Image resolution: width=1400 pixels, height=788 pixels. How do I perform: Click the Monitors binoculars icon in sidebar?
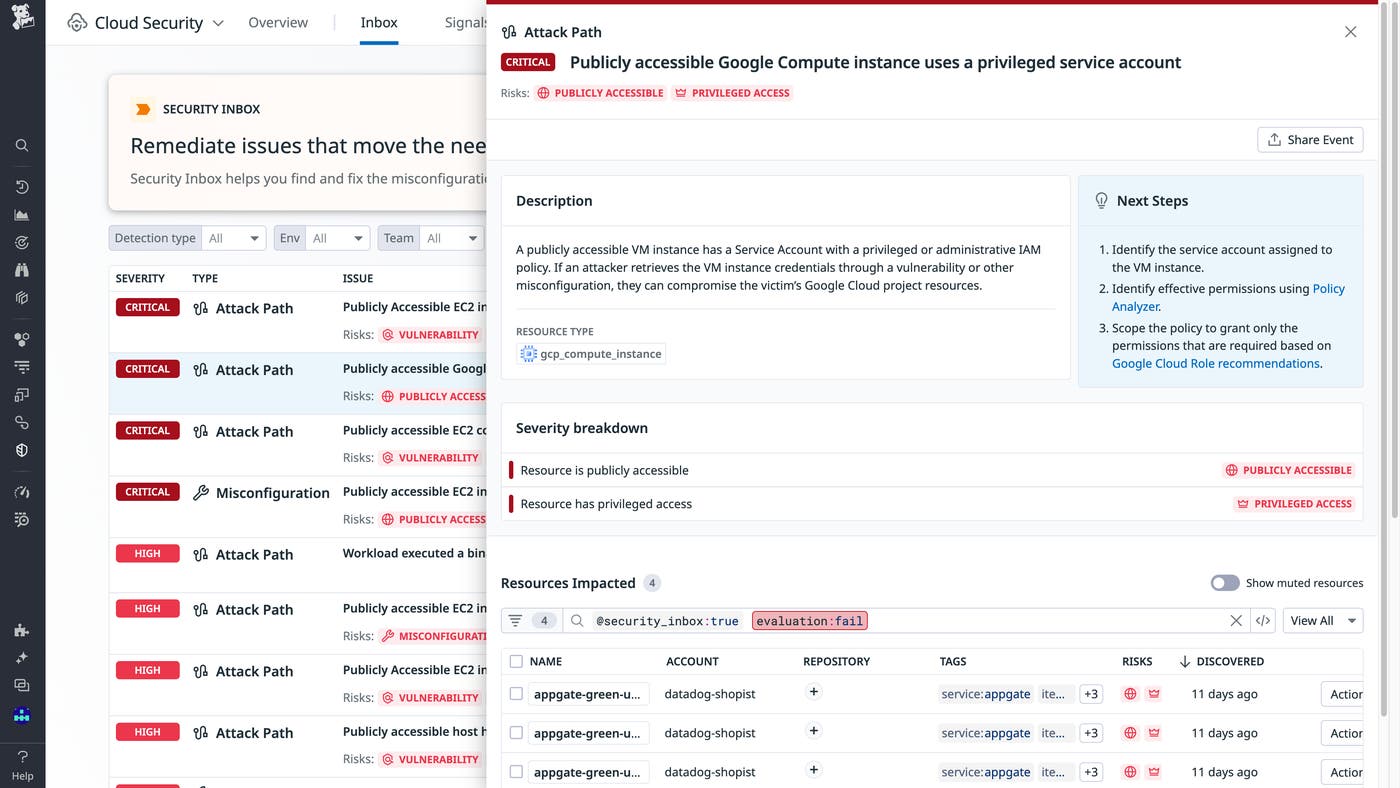21,269
